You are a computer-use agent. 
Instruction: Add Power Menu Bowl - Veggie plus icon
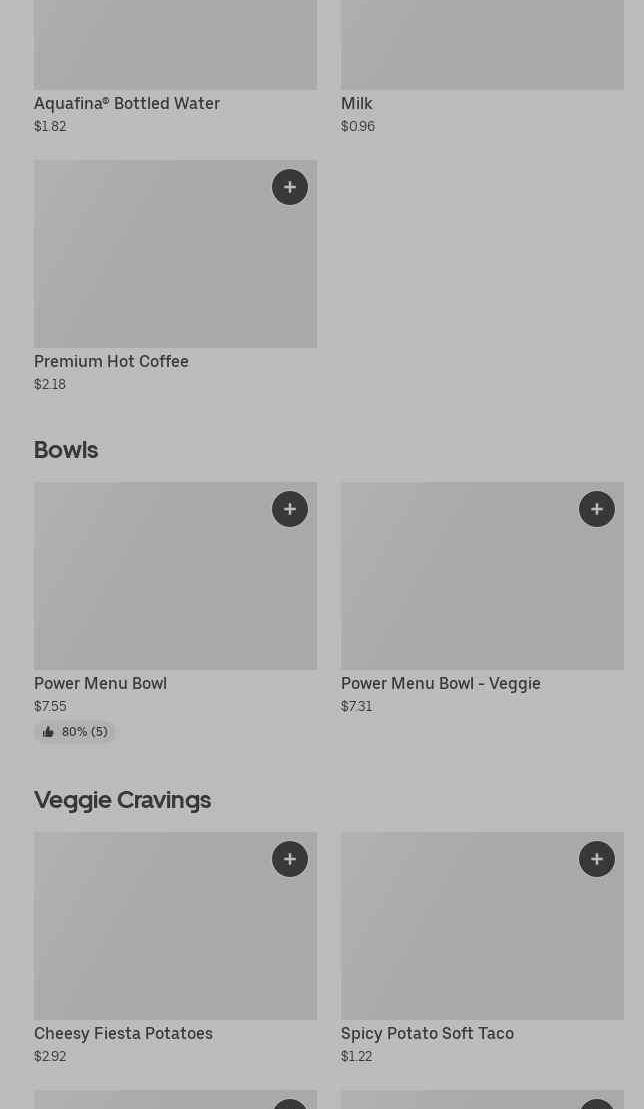click(x=597, y=509)
